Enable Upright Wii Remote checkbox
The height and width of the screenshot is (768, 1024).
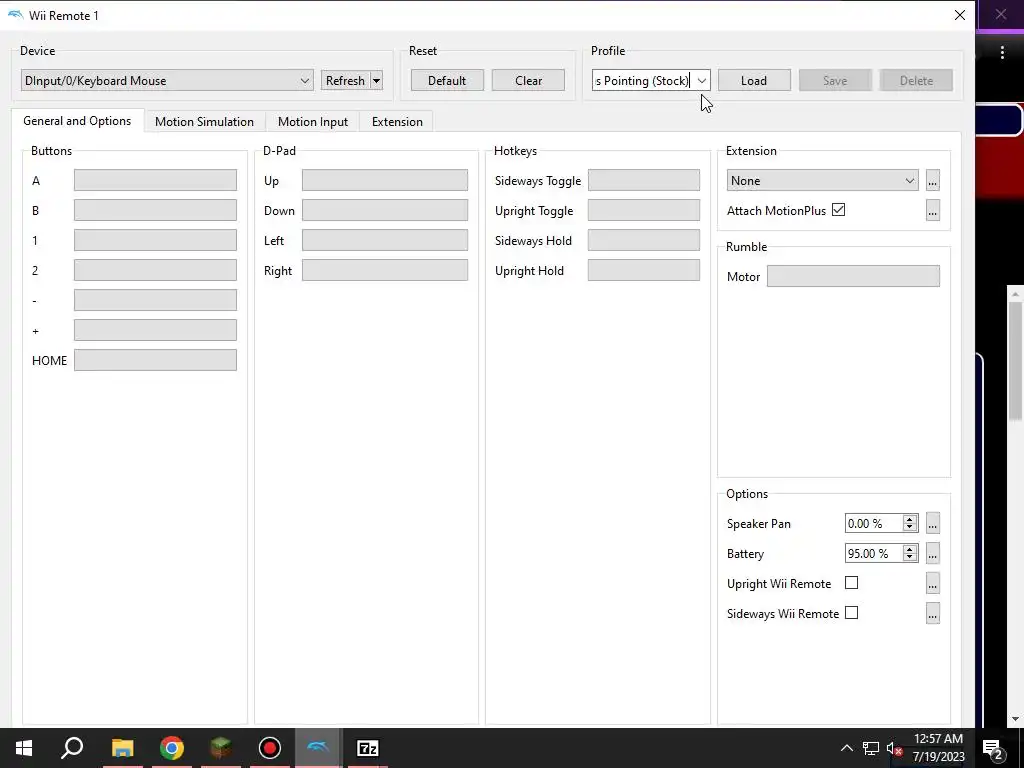(852, 583)
